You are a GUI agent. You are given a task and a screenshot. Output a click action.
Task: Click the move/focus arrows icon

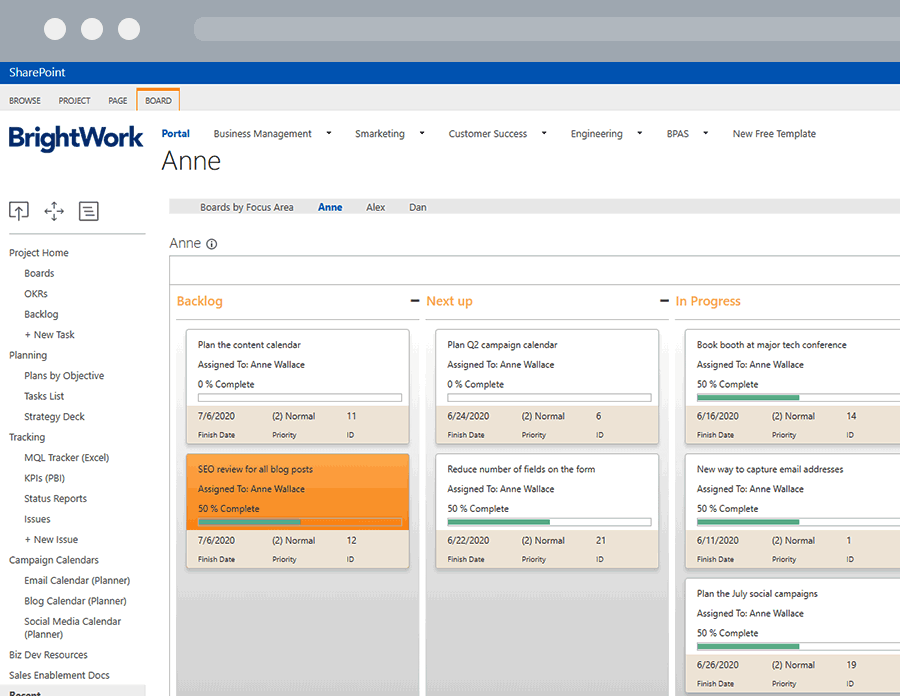point(54,211)
